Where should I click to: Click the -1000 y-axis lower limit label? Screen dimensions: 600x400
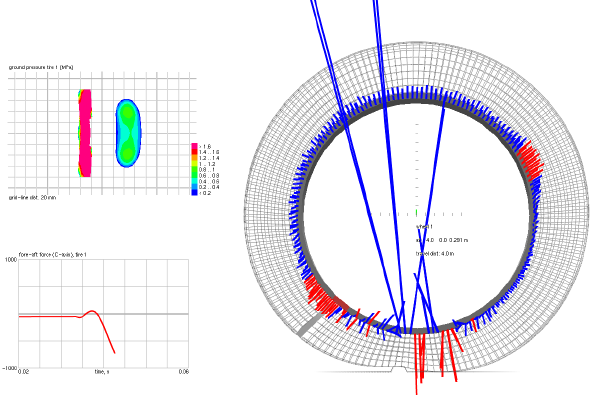(10, 368)
